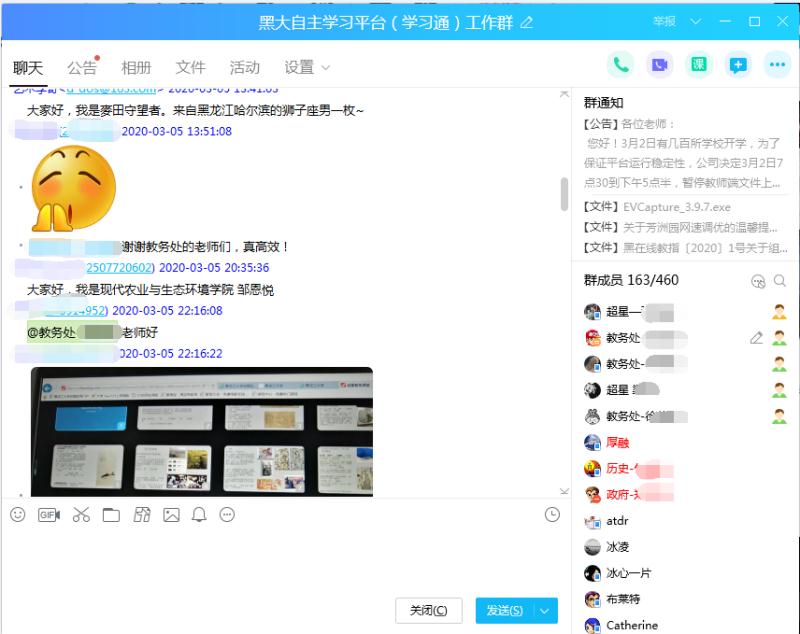Viewport: 800px width, 634px height.
Task: Click the bell notification icon in the input toolbar
Action: pyautogui.click(x=199, y=515)
